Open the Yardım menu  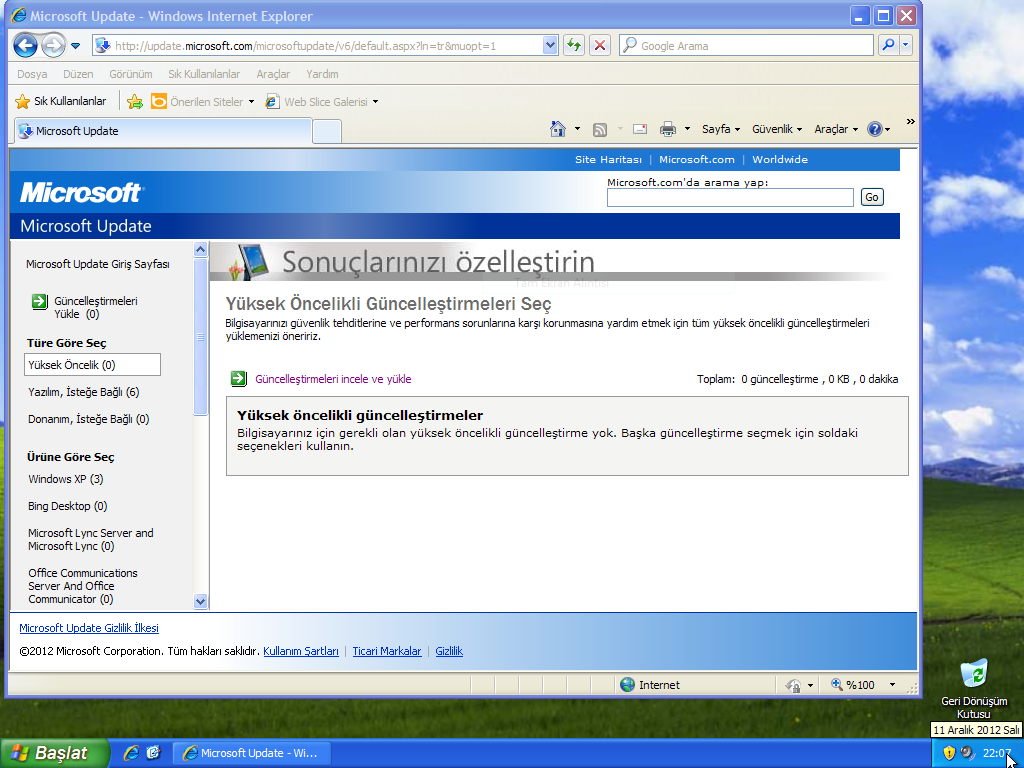[x=322, y=74]
